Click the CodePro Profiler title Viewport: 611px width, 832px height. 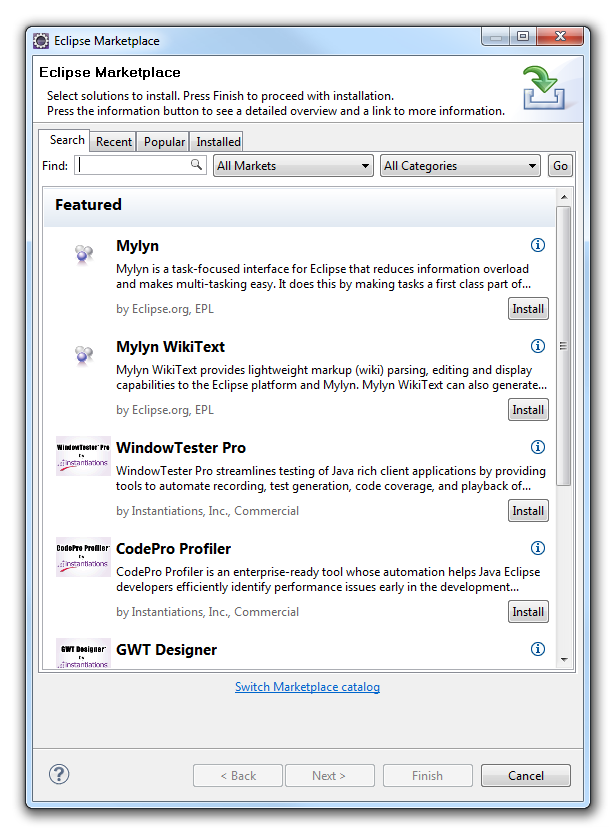[x=173, y=549]
